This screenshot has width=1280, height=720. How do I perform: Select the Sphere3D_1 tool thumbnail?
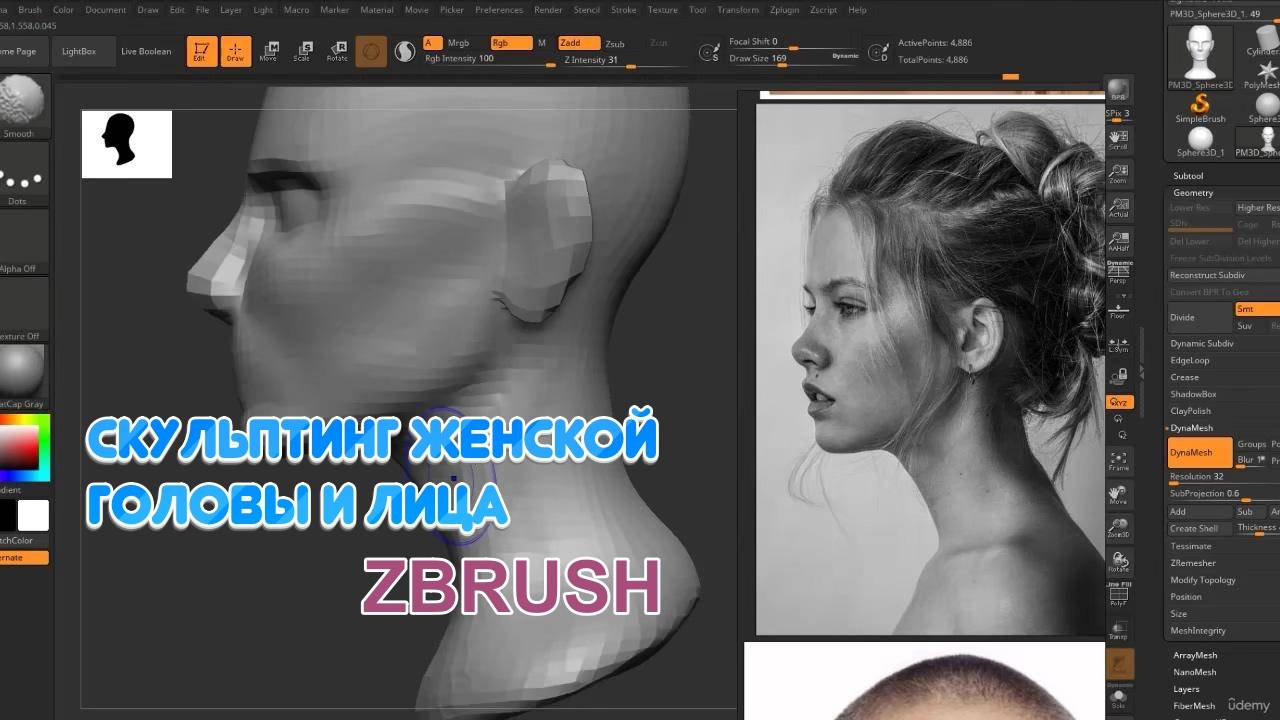pyautogui.click(x=1200, y=141)
